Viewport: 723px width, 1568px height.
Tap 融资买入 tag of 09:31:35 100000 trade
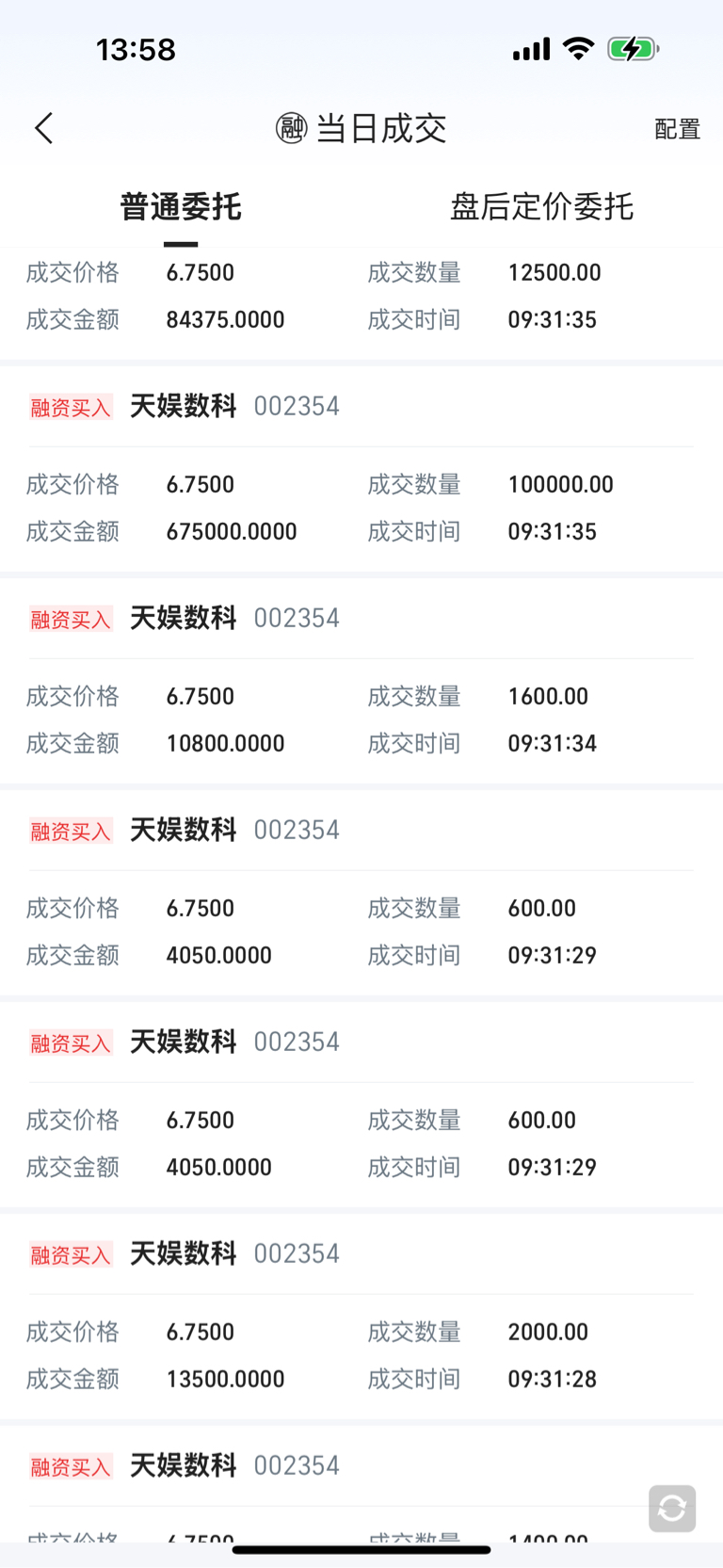tap(71, 407)
